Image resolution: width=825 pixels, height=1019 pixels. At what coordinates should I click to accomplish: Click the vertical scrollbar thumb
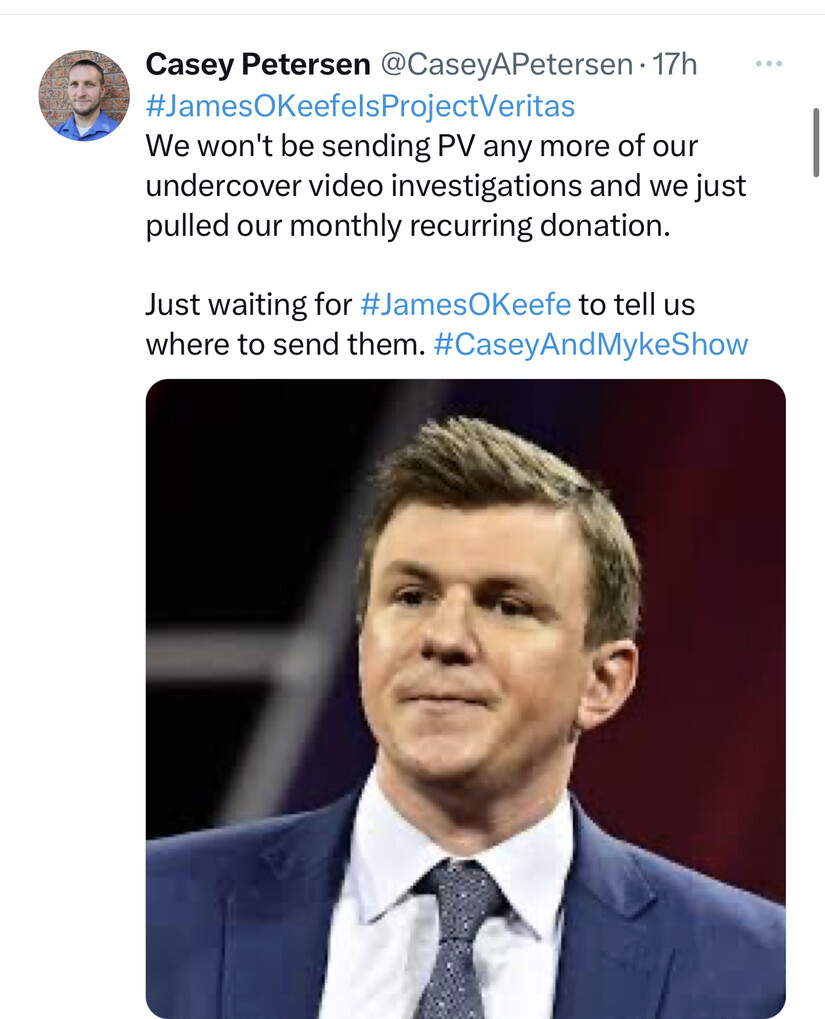pos(816,143)
